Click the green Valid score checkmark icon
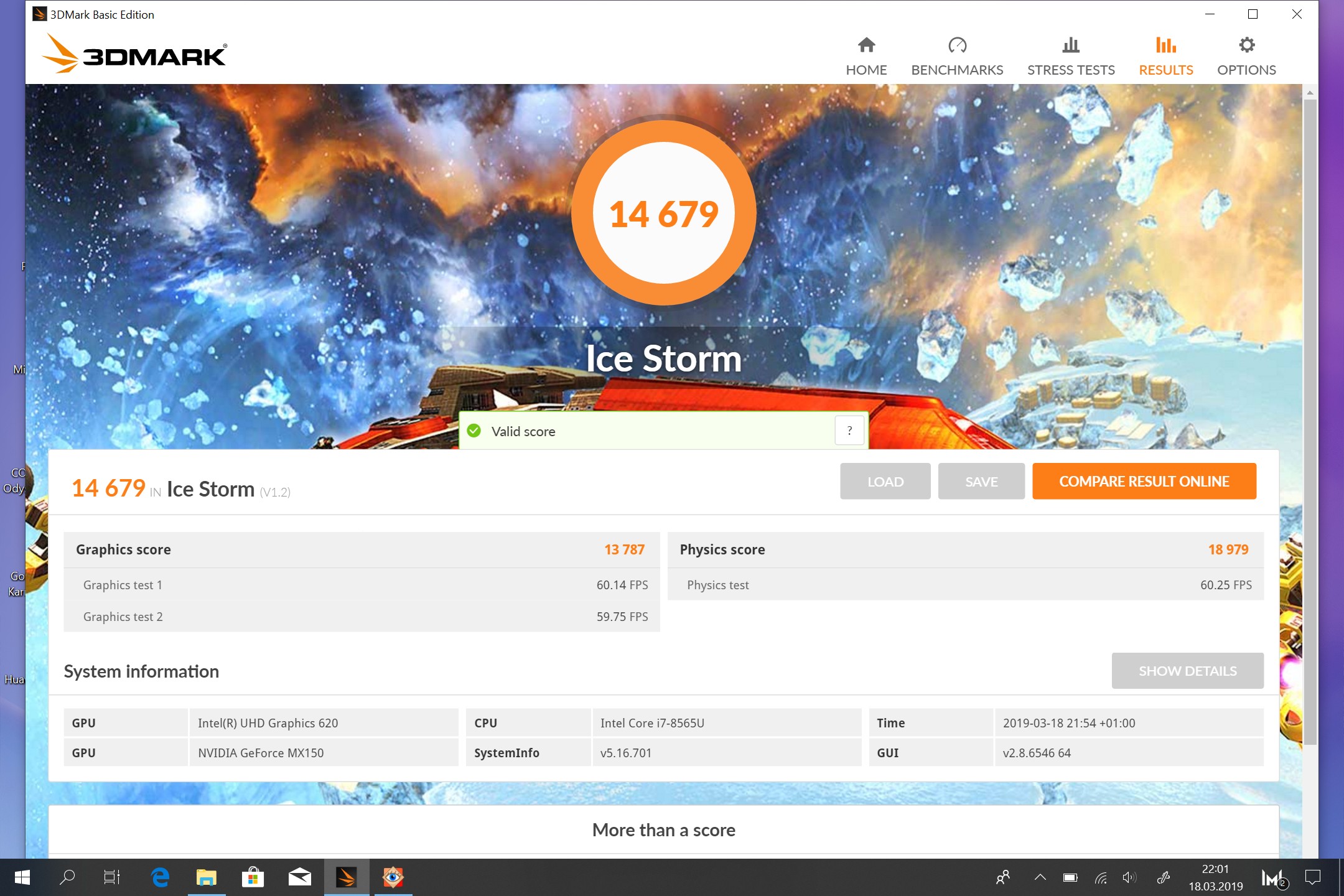 pyautogui.click(x=474, y=431)
